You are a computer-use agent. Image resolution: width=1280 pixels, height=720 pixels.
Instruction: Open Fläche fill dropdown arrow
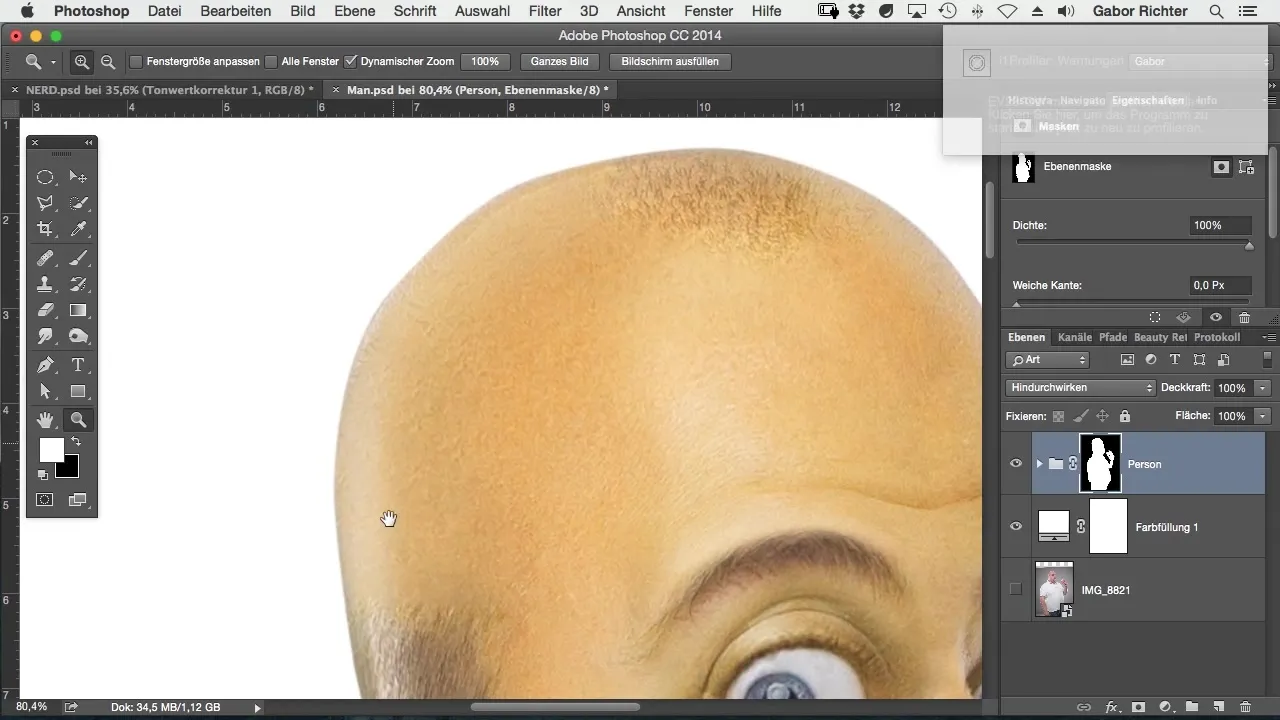click(1264, 416)
